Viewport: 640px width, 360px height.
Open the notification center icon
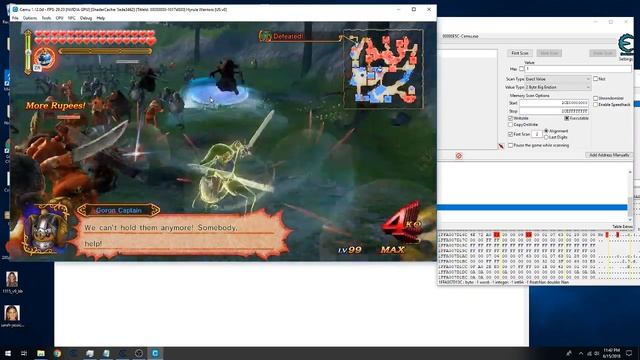click(629, 353)
